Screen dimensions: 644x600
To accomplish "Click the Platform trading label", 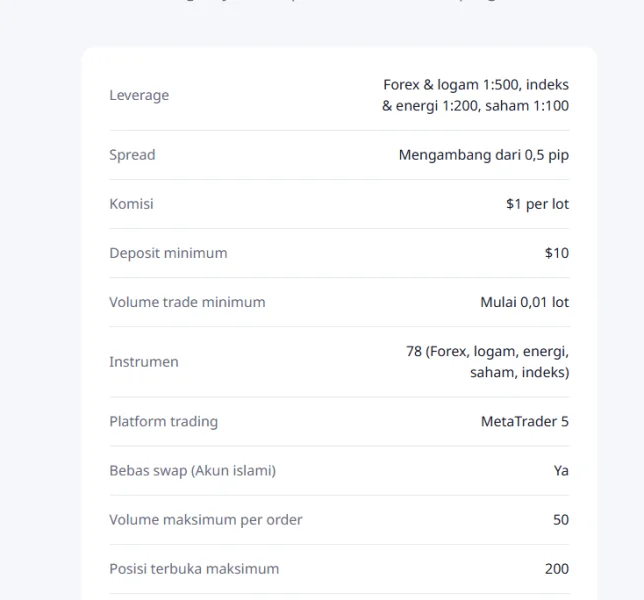I will coord(163,421).
